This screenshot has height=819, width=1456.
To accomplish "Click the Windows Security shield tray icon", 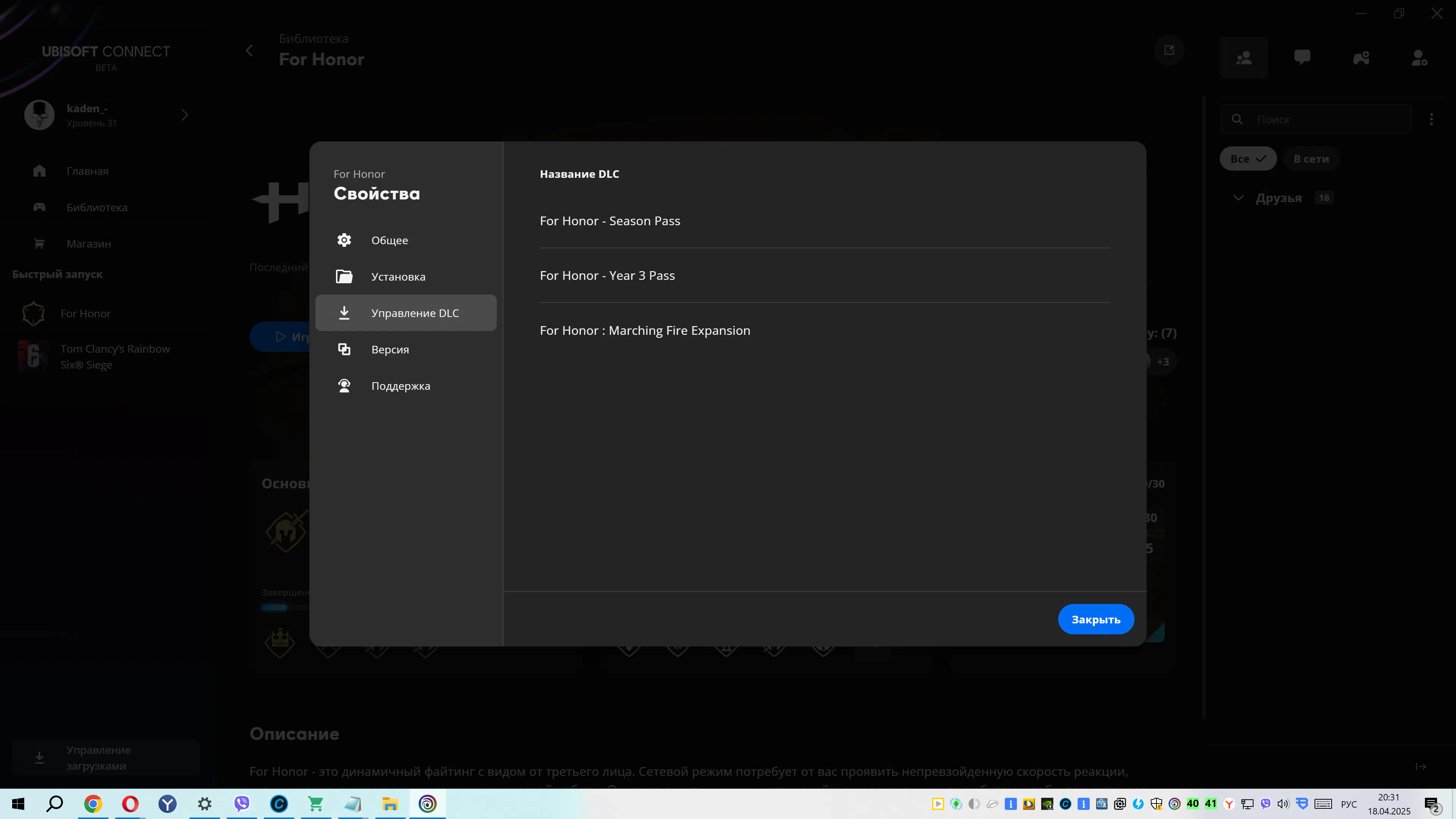I will tap(1156, 804).
